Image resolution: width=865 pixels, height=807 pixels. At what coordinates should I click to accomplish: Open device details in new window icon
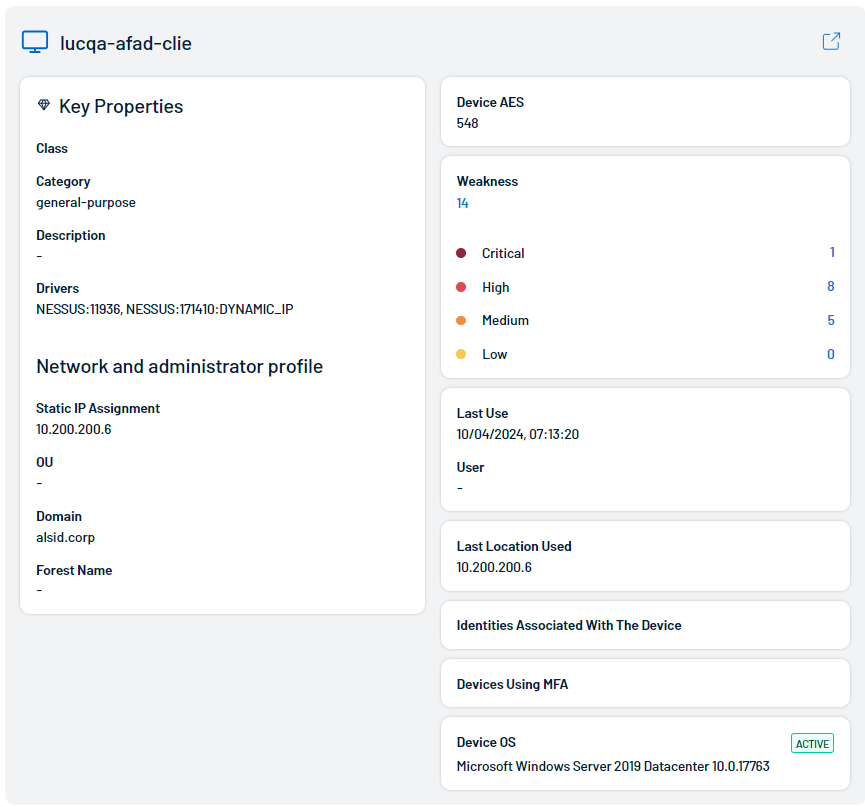point(831,41)
